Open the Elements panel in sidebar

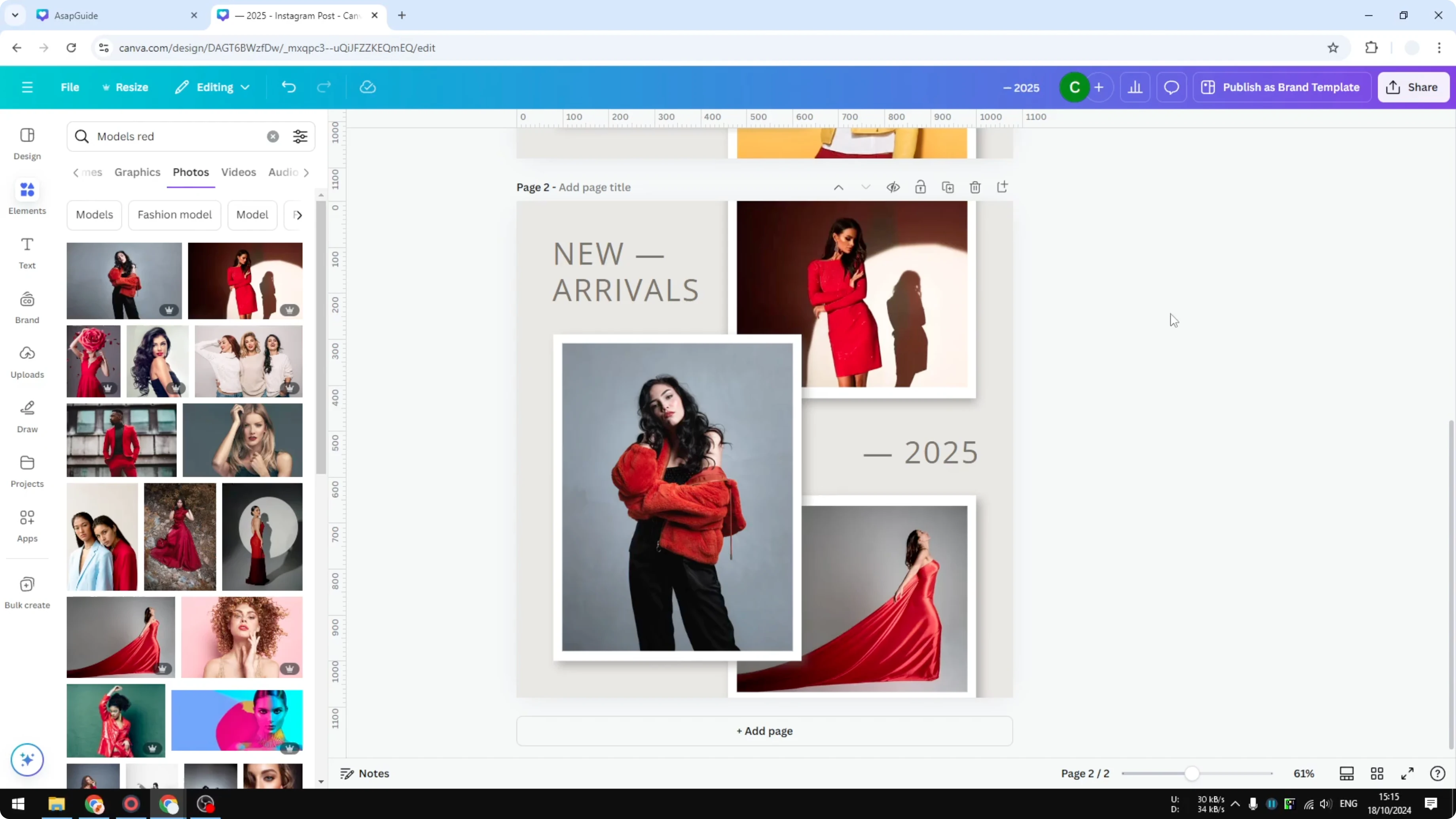(27, 197)
